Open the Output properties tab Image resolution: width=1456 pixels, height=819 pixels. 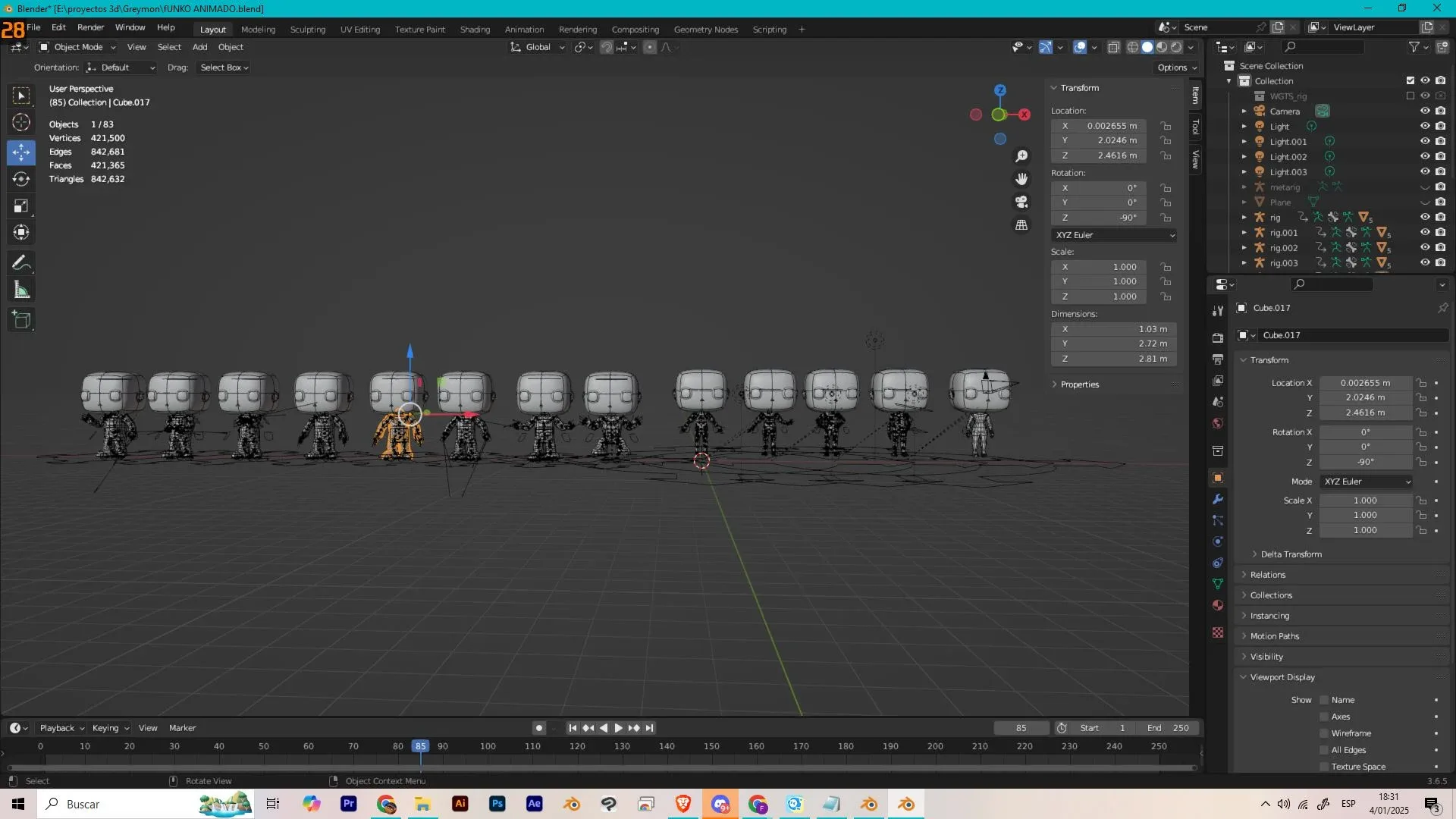pyautogui.click(x=1218, y=359)
